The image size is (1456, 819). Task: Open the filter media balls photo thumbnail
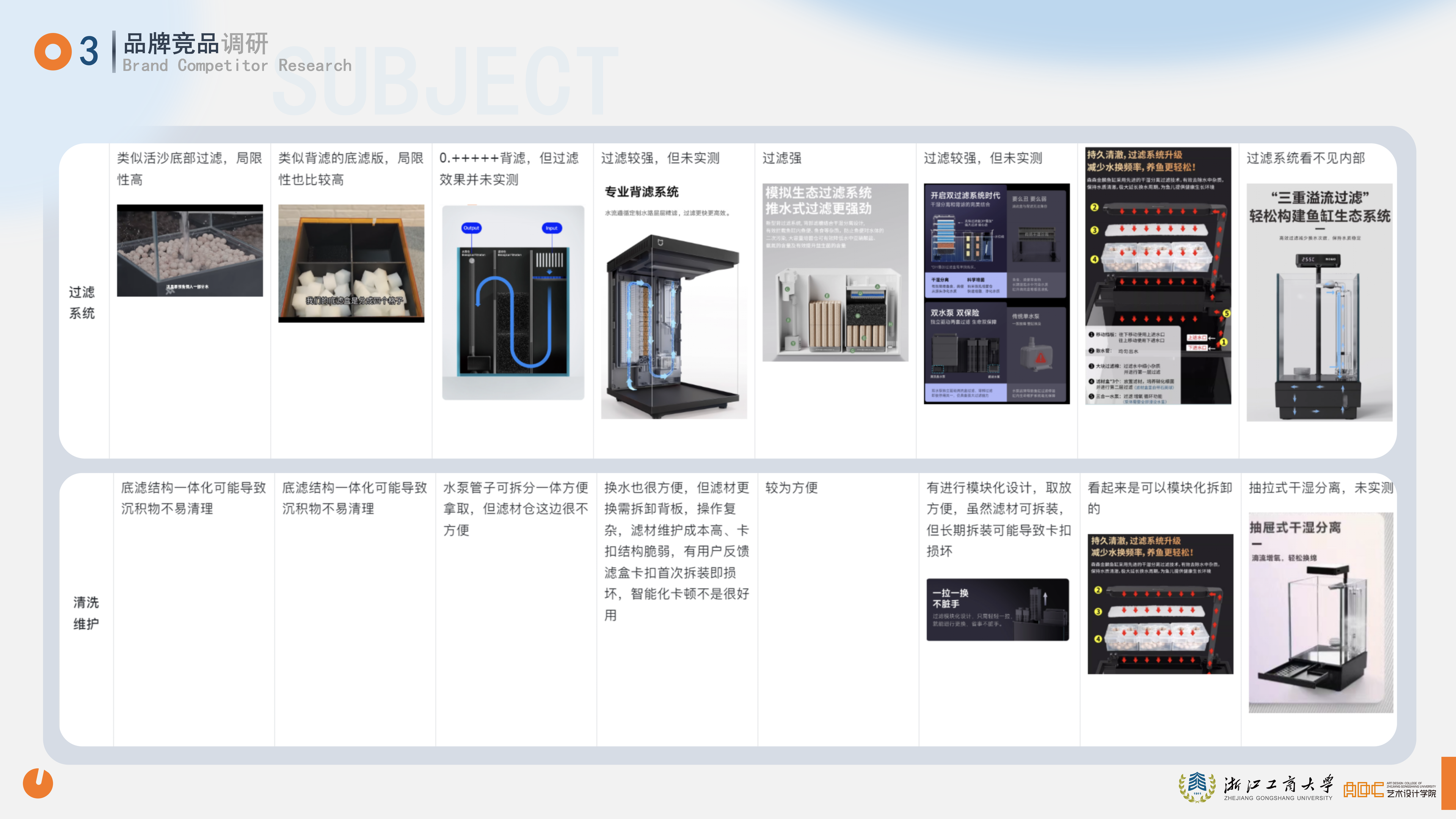point(190,250)
